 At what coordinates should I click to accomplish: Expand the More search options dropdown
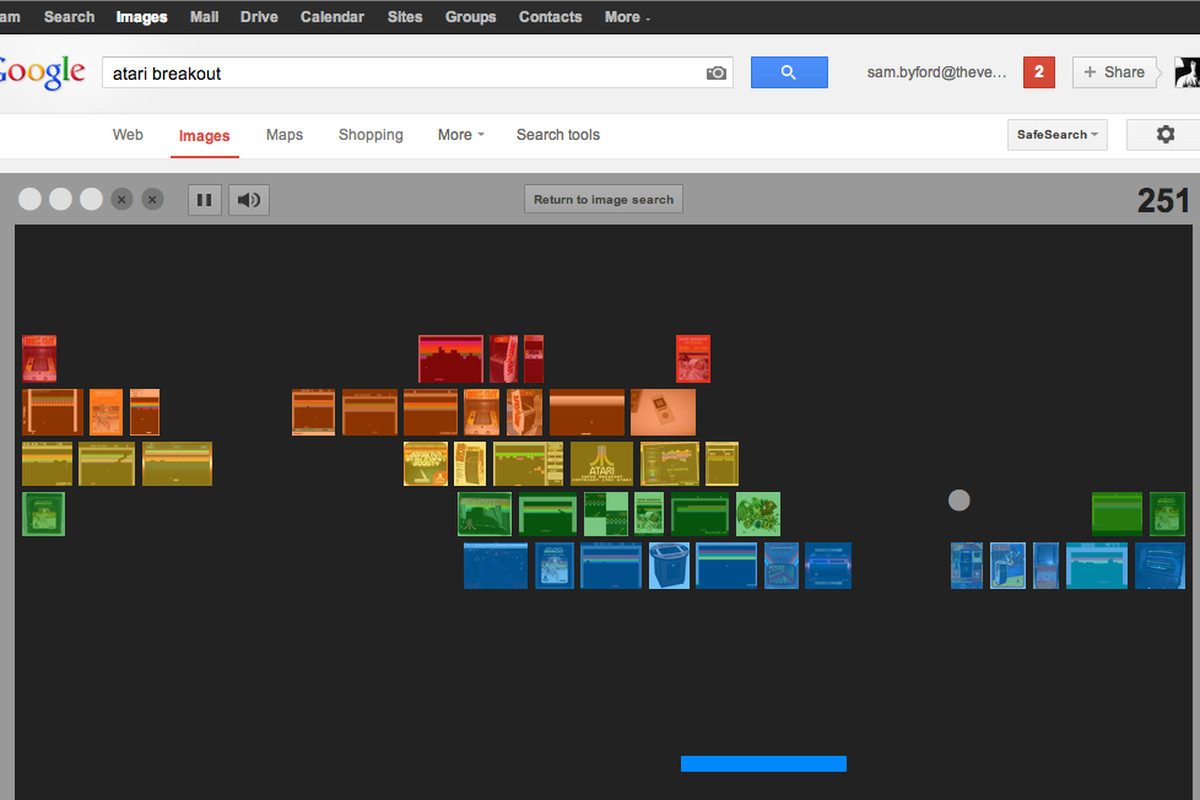460,135
